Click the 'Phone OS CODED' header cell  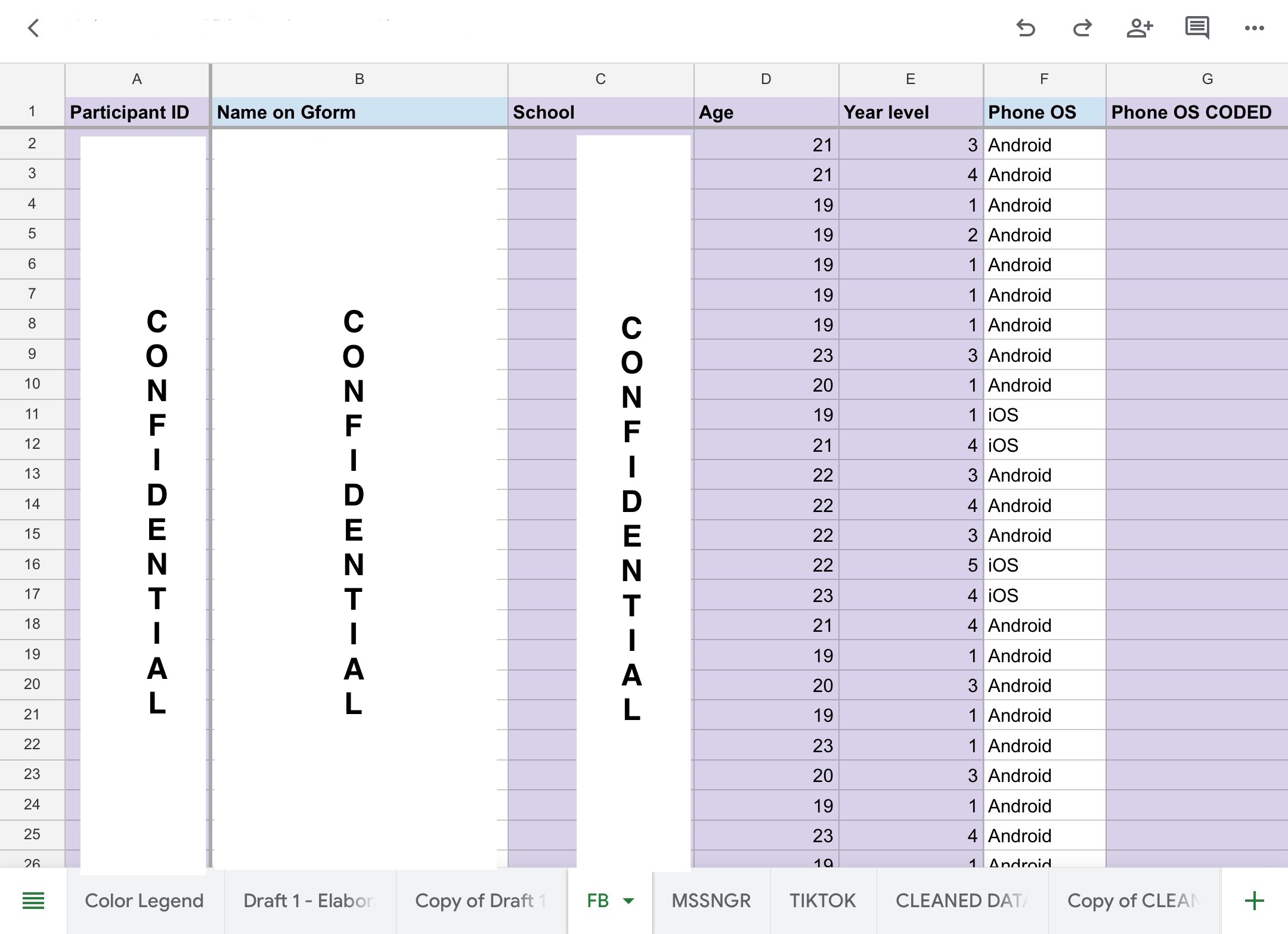coord(1197,112)
